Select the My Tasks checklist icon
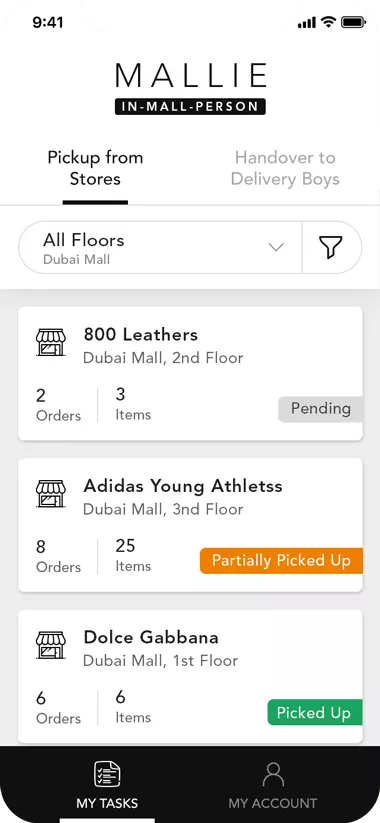Screen dimensions: 380x823 pyautogui.click(x=107, y=775)
